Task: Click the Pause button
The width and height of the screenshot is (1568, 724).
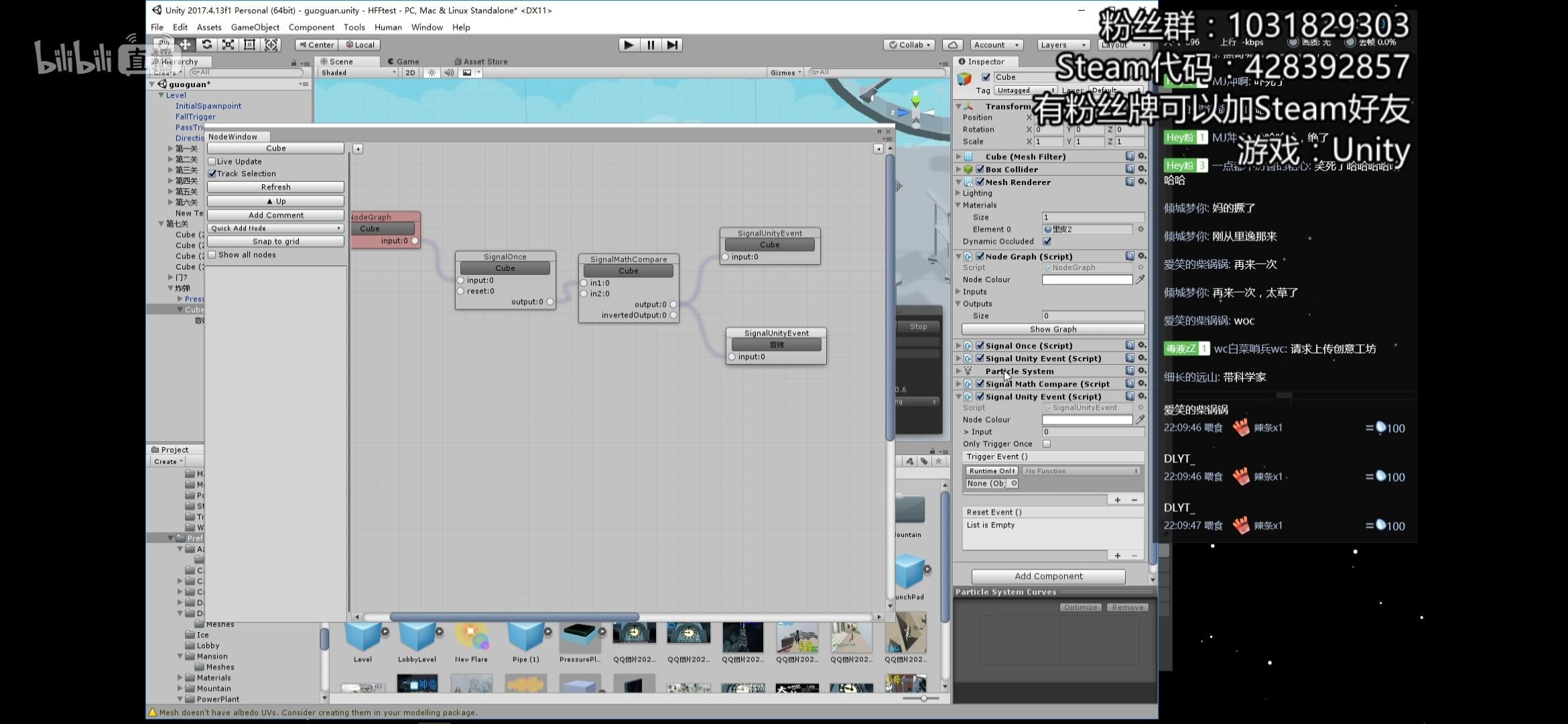Action: pos(650,45)
